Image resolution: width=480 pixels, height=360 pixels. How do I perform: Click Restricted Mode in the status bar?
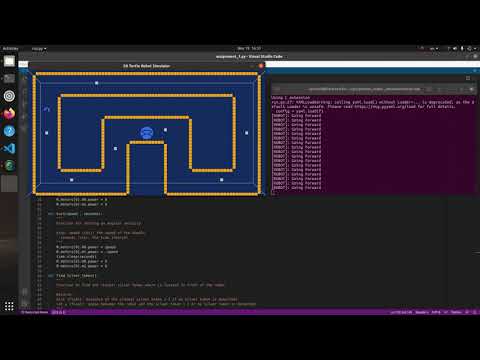tap(35, 312)
